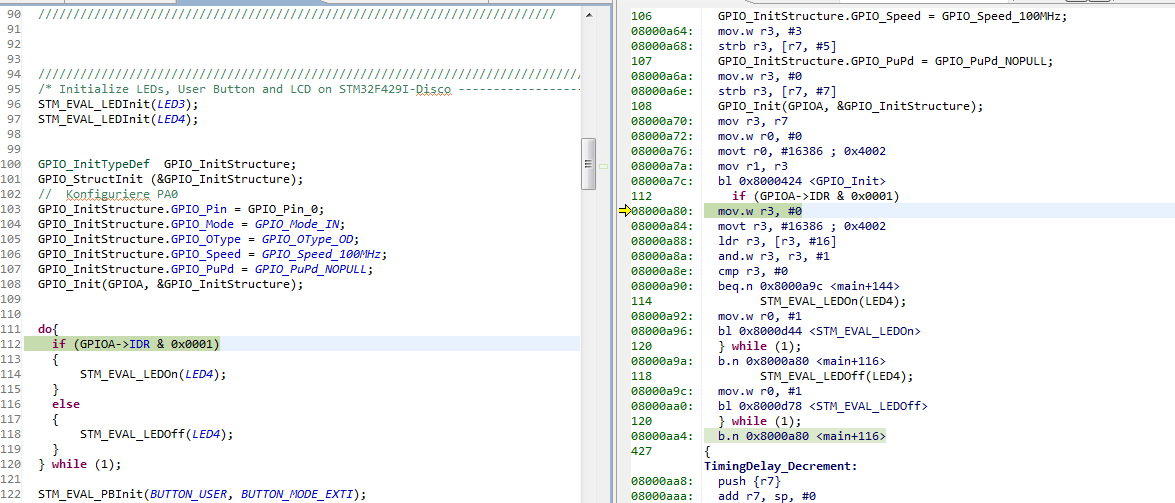The width and height of the screenshot is (1175, 503).
Task: Click the do{ statement on line 111
Action: click(48, 329)
